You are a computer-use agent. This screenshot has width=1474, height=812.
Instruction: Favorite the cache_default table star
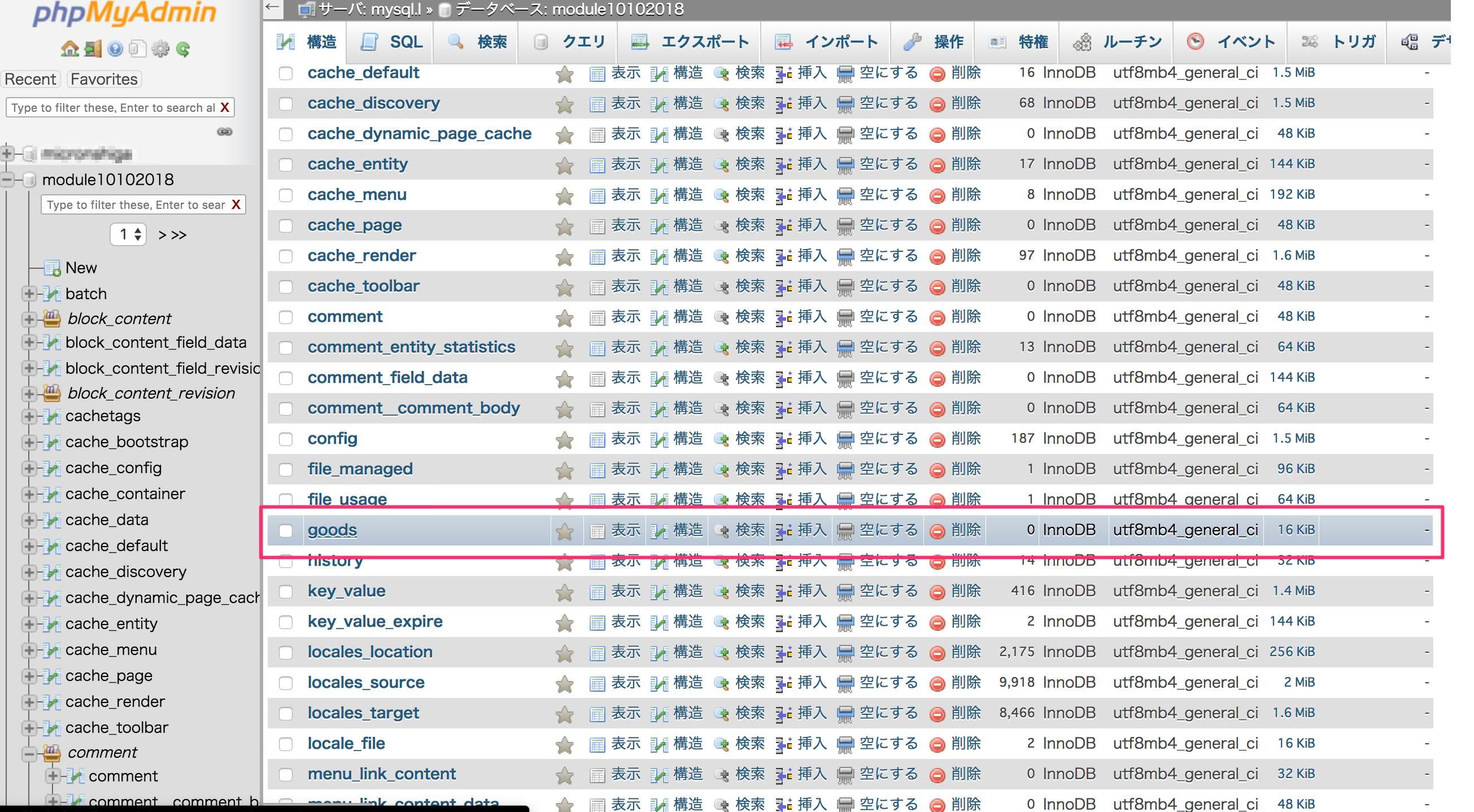[x=564, y=73]
